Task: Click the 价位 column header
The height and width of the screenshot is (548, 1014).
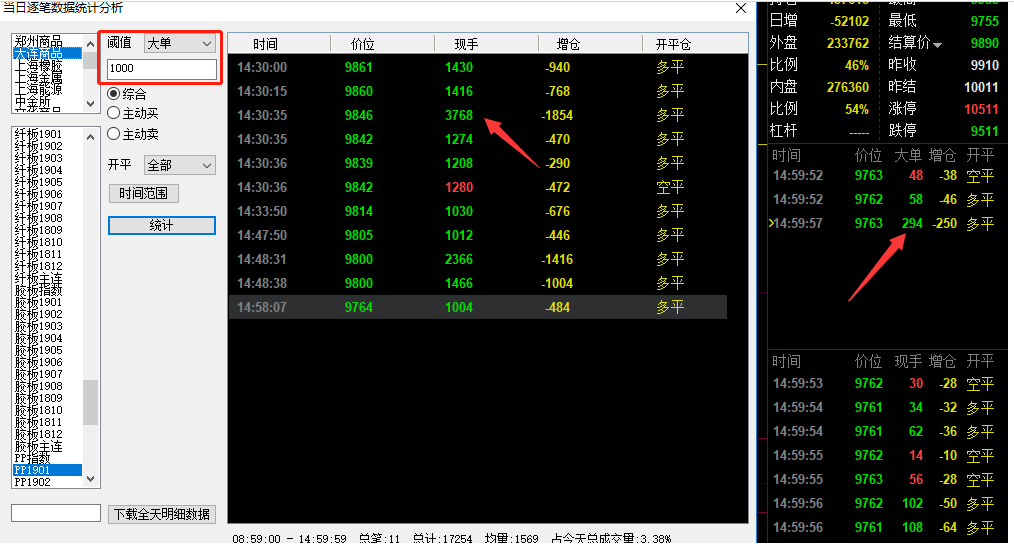Action: click(x=363, y=44)
